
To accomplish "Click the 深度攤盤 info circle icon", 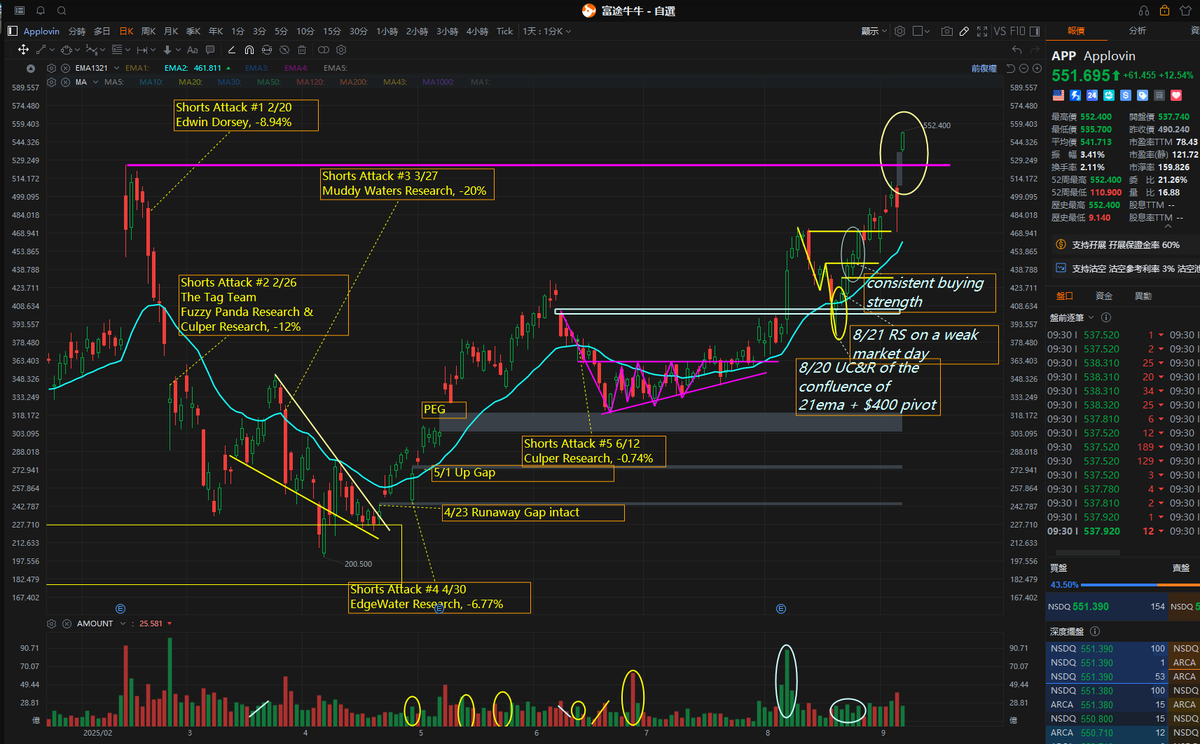I will click(1095, 632).
